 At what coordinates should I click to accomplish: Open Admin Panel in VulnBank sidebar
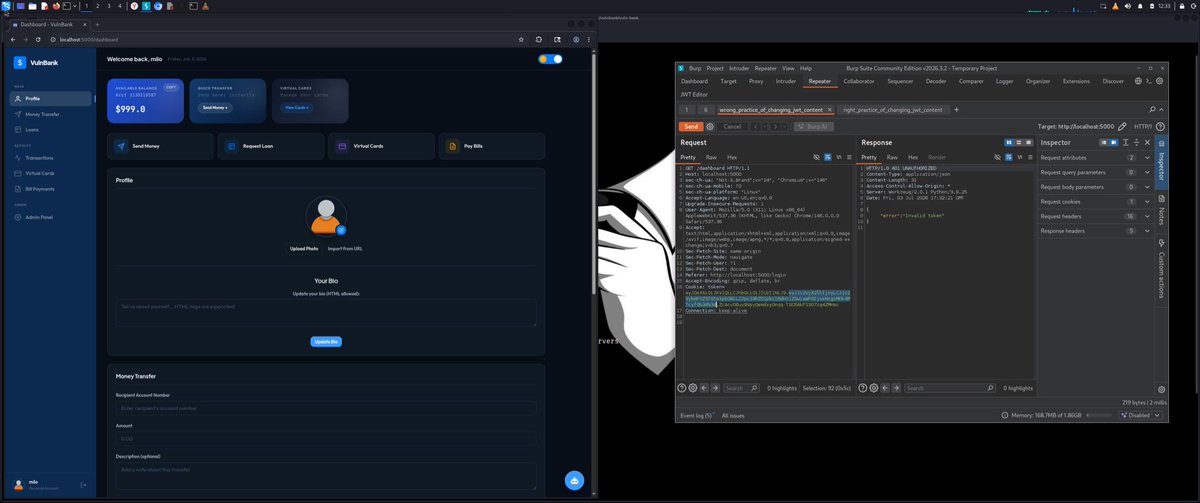[x=52, y=217]
